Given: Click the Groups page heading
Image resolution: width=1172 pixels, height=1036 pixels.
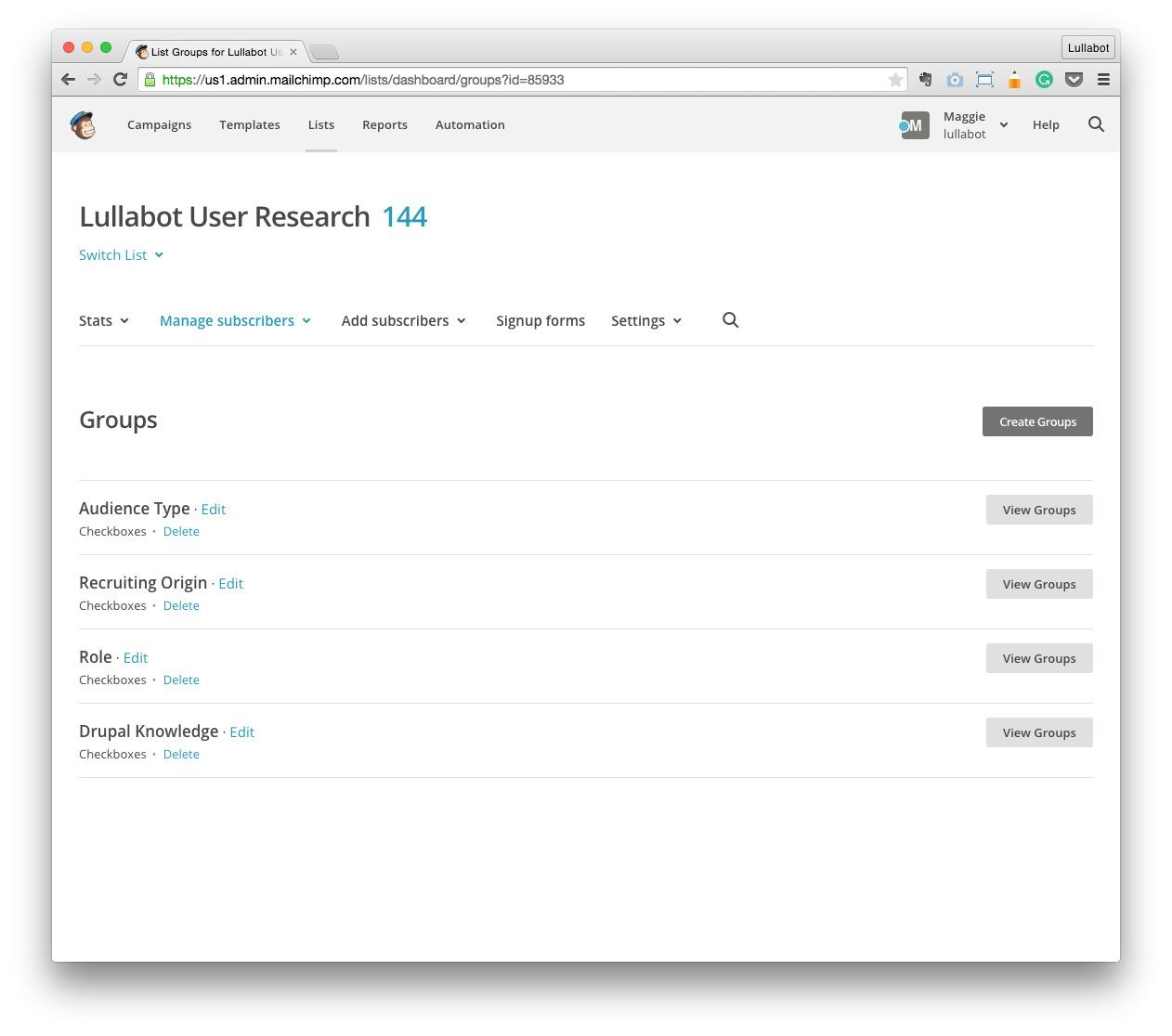Looking at the screenshot, I should tap(118, 421).
